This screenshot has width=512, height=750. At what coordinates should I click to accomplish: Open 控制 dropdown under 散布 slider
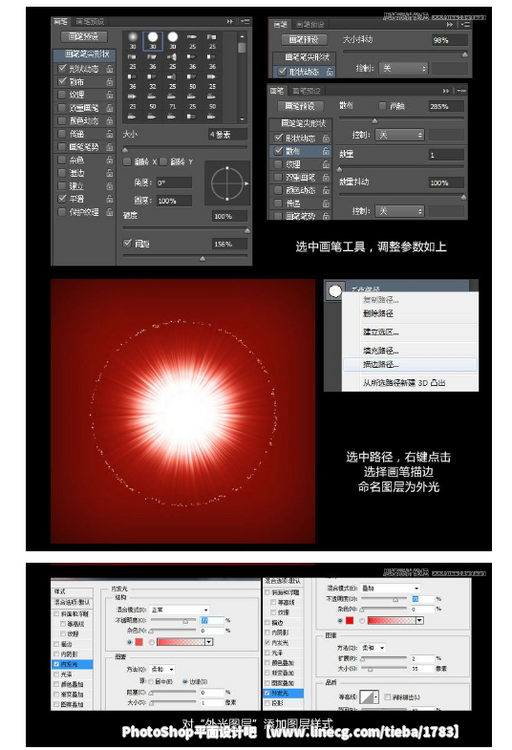coord(400,135)
